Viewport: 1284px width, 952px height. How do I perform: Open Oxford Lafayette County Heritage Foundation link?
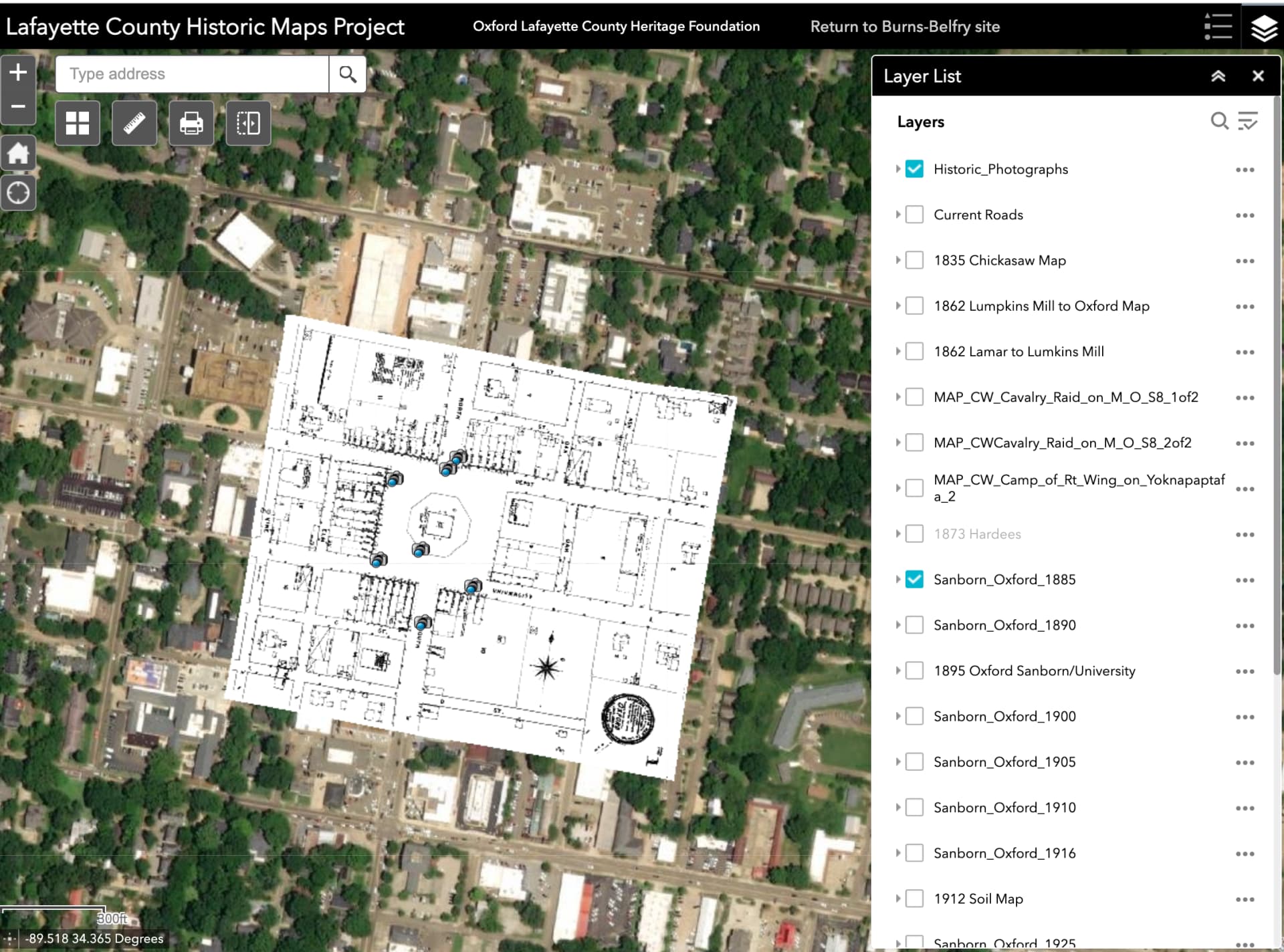coord(616,26)
